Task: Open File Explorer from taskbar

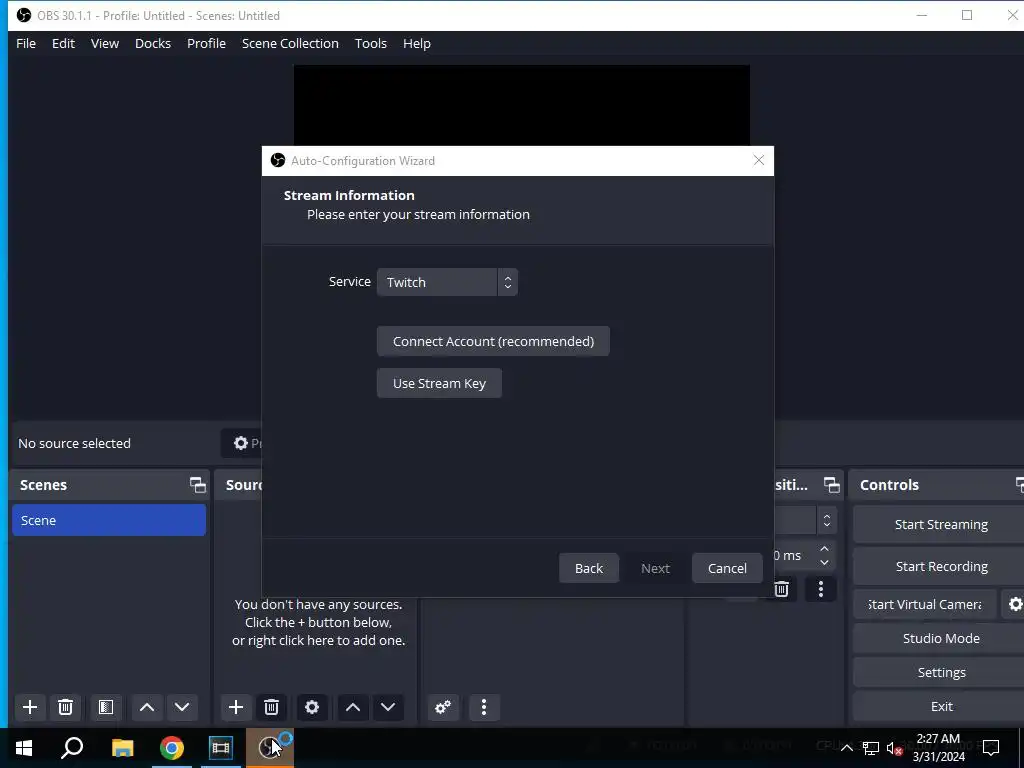Action: (x=122, y=748)
